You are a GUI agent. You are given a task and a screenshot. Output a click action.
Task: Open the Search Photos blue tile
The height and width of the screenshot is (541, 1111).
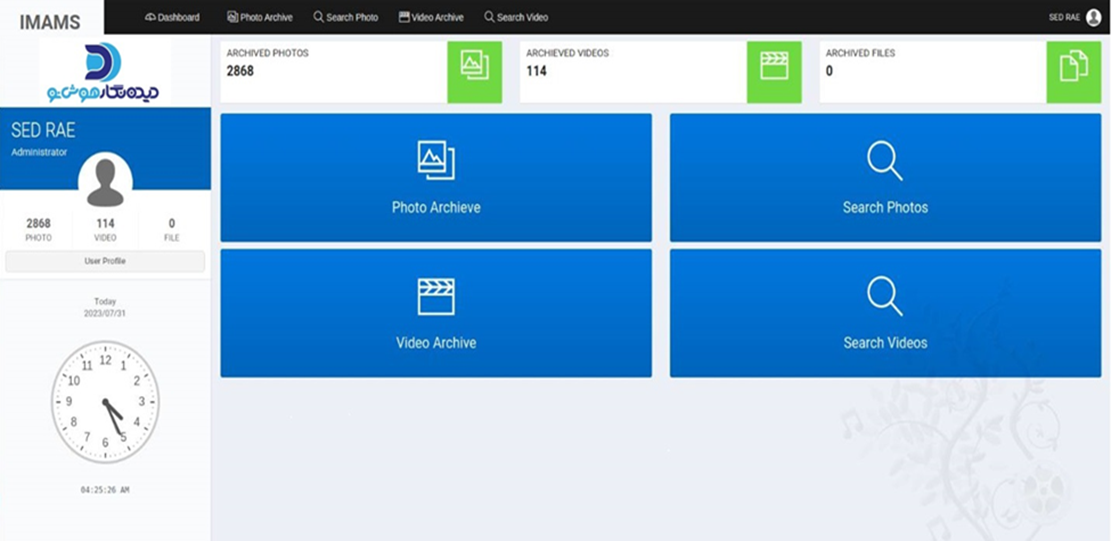(885, 178)
